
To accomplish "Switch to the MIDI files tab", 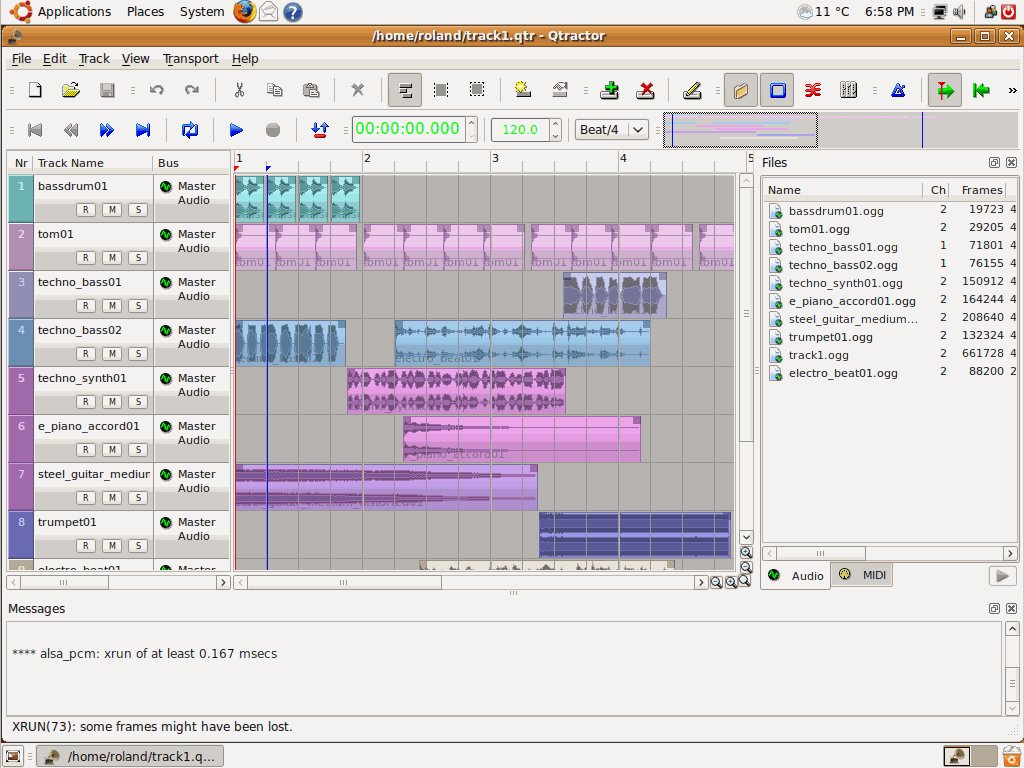I will (863, 575).
